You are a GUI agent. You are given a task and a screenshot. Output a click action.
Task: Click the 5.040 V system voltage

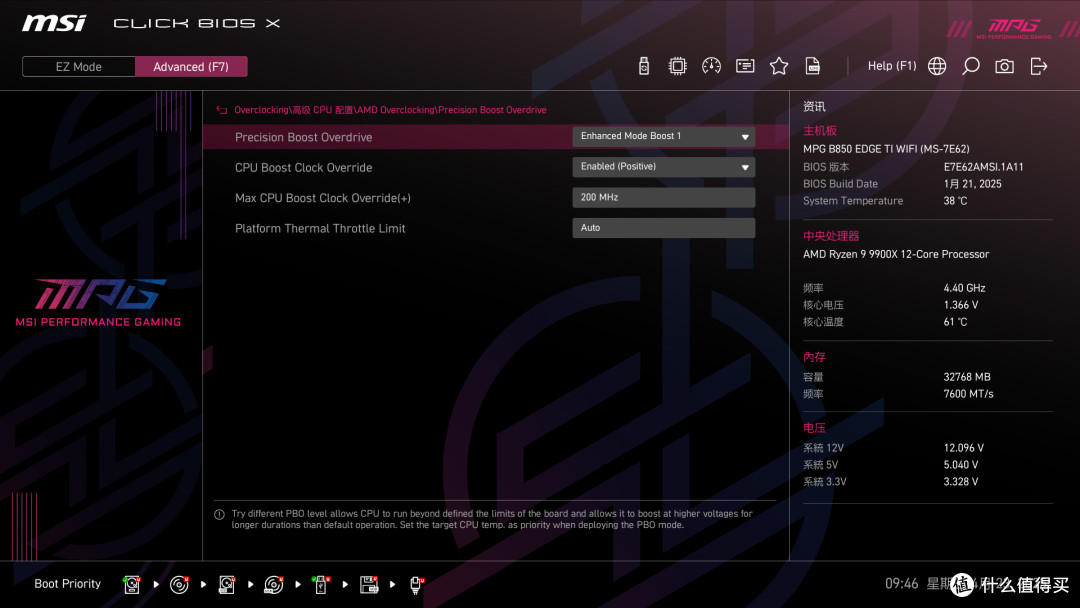pos(960,465)
